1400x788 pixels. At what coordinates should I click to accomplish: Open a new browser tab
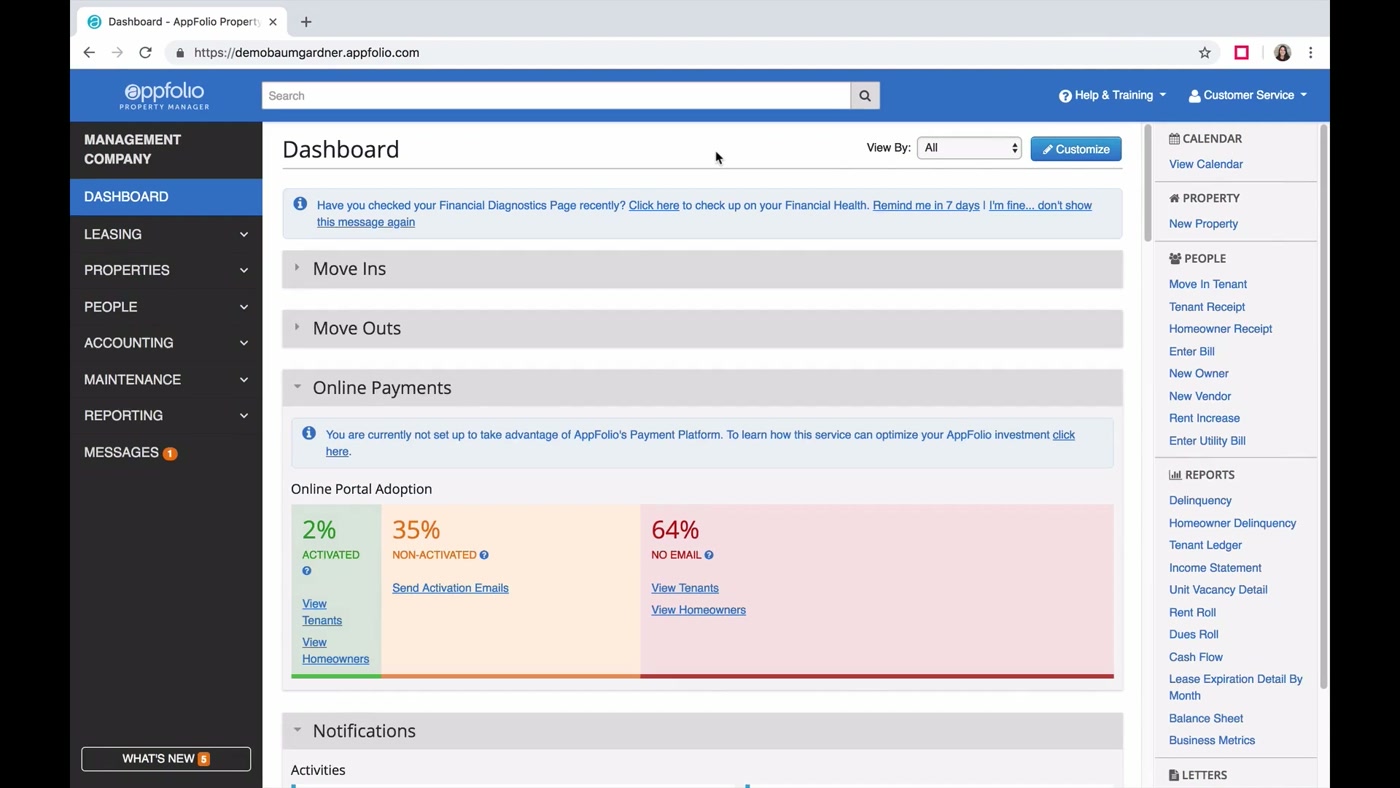[306, 21]
